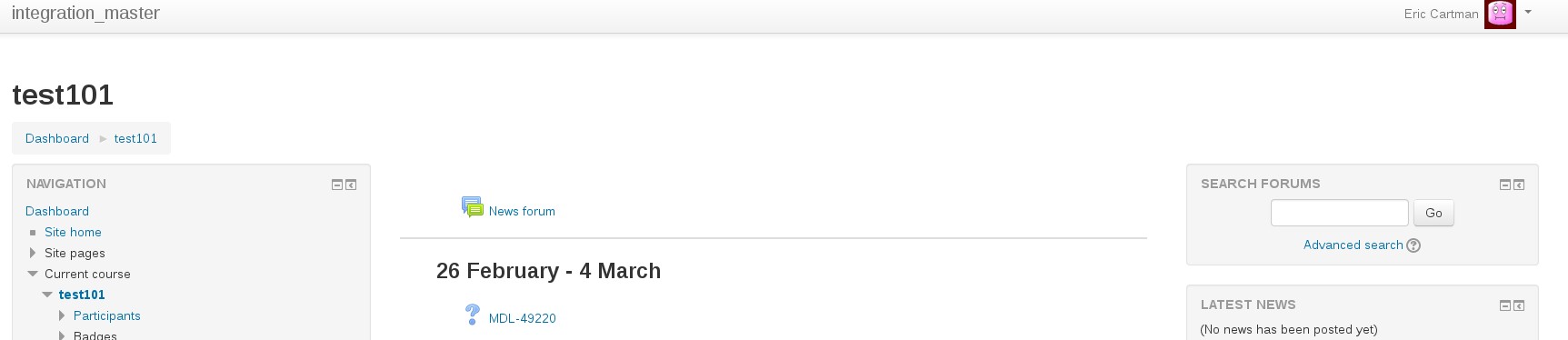
Task: Dock the Navigation block
Action: point(351,185)
